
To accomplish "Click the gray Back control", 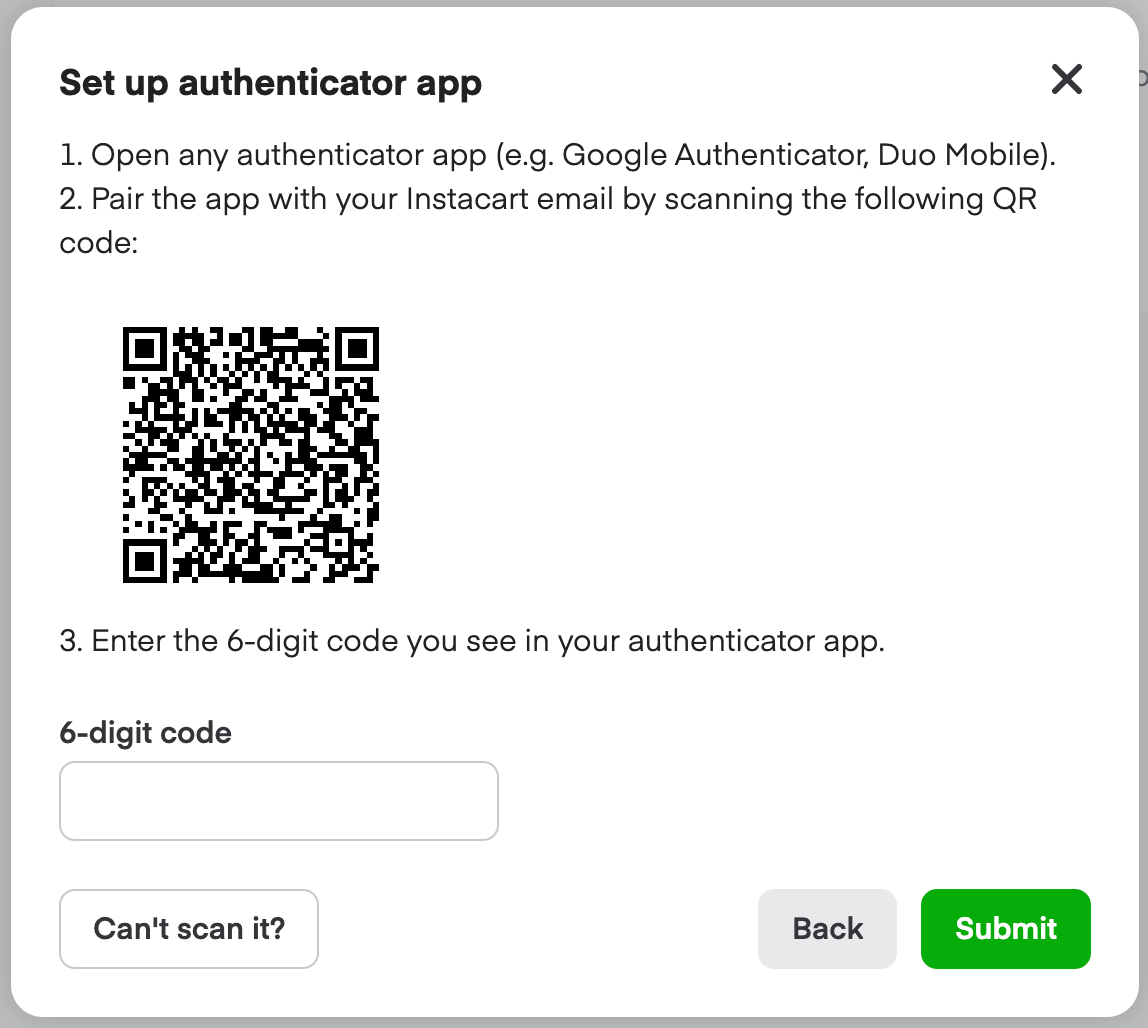I will click(827, 928).
